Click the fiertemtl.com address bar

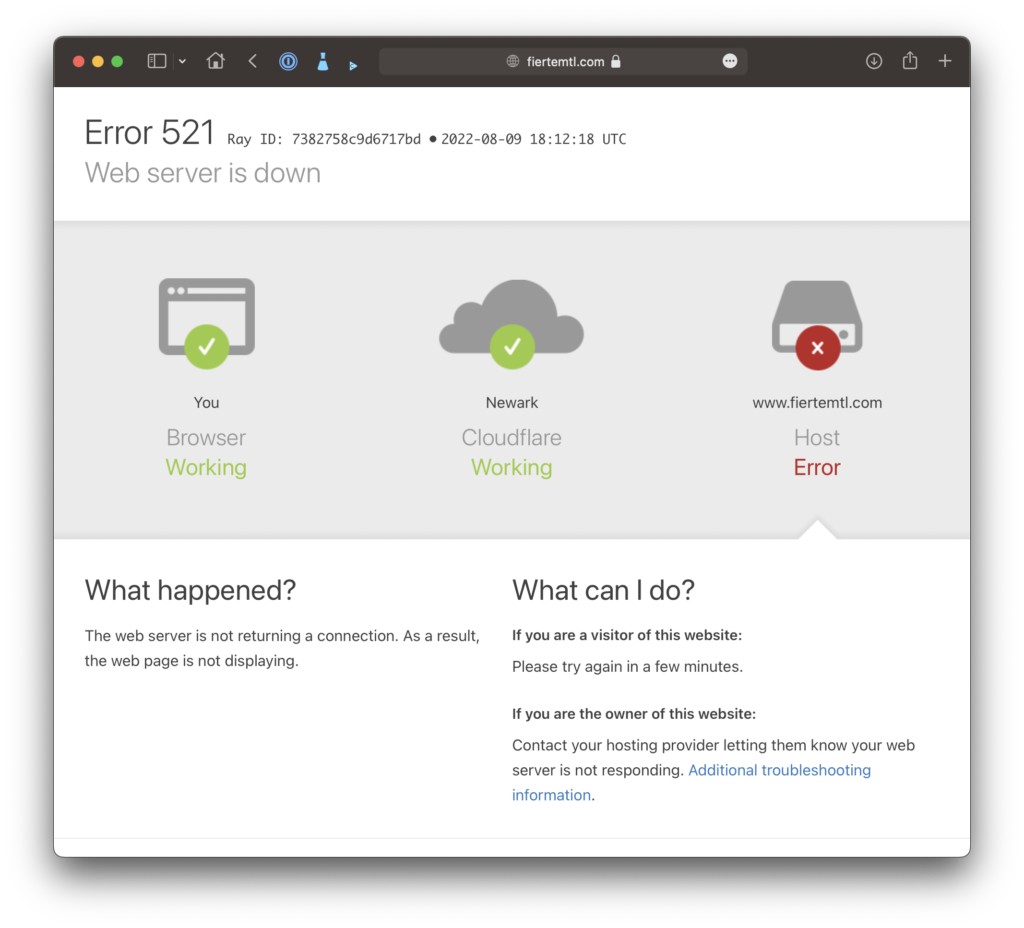[563, 61]
